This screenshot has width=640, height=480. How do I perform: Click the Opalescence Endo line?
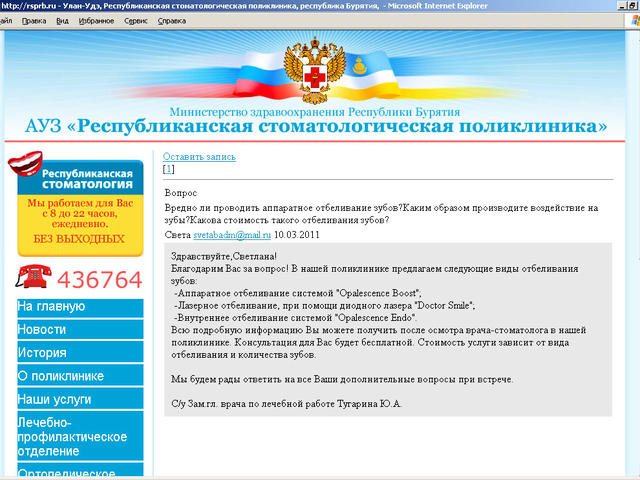point(295,318)
